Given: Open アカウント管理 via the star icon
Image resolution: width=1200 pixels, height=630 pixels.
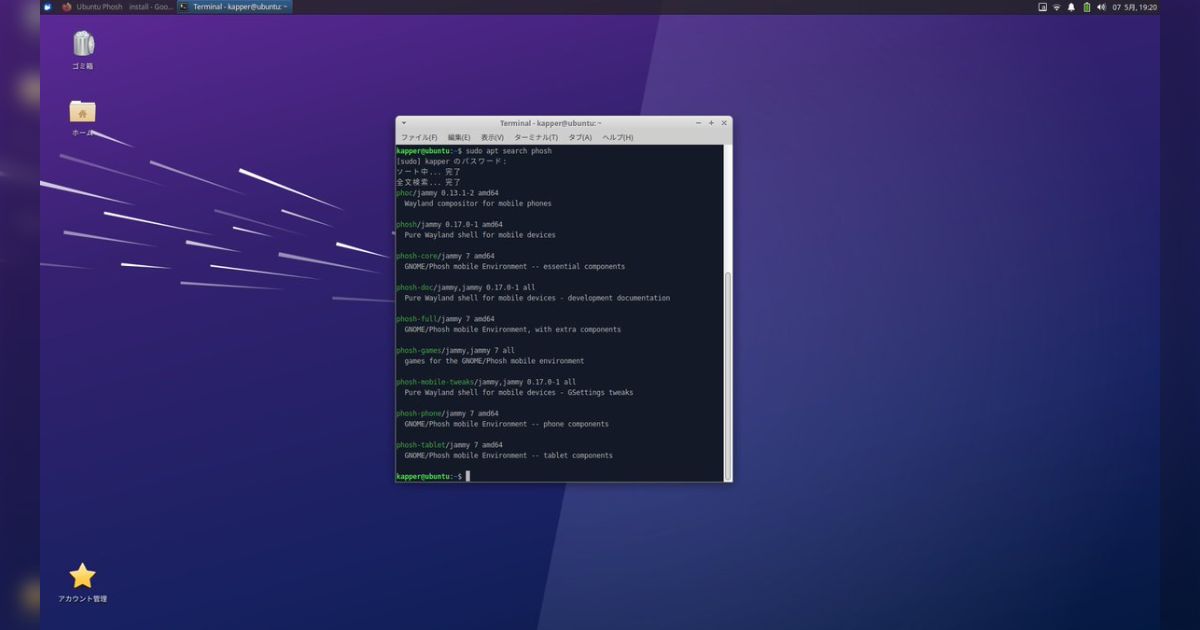Looking at the screenshot, I should [x=81, y=575].
